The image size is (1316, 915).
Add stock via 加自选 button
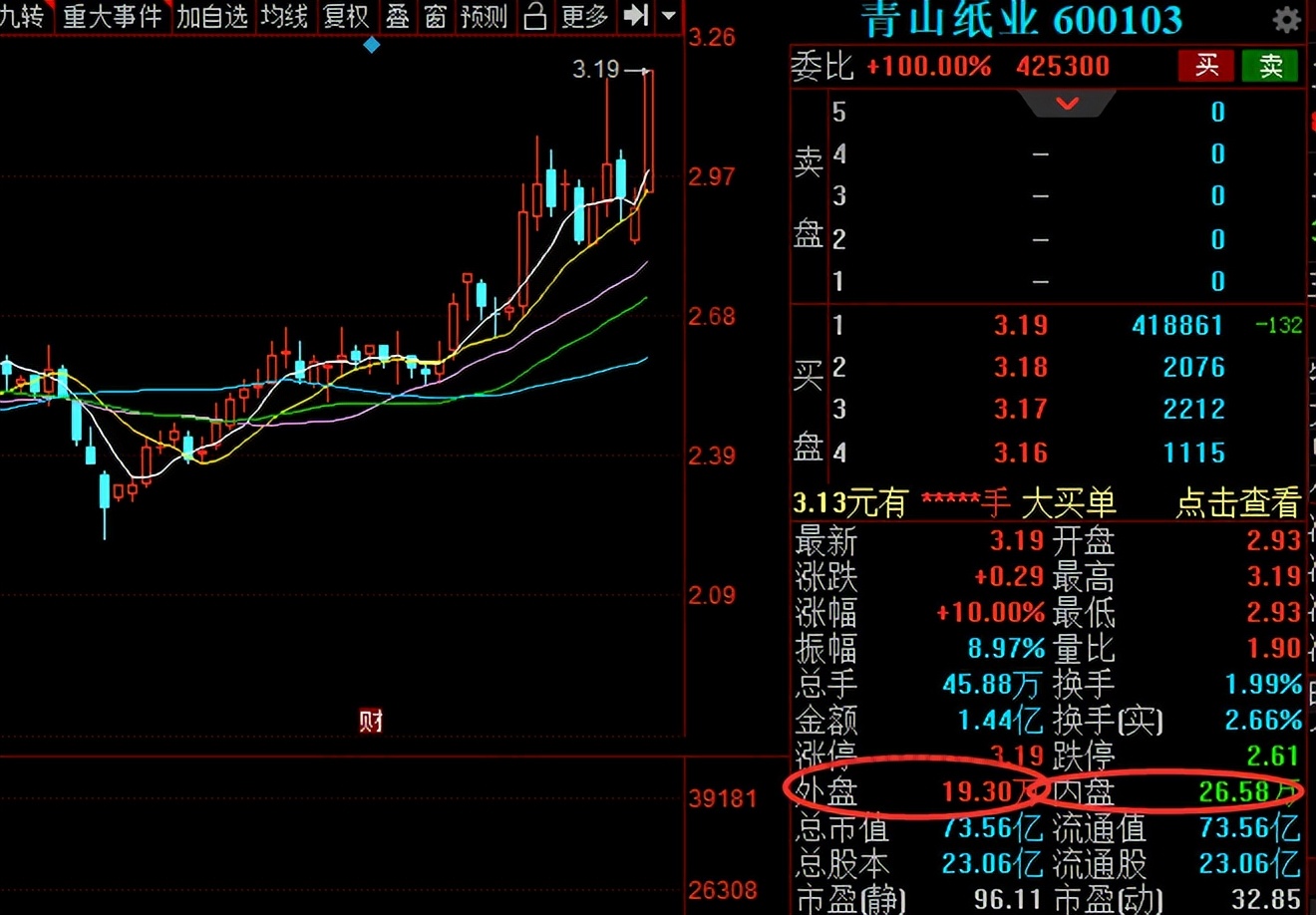211,16
